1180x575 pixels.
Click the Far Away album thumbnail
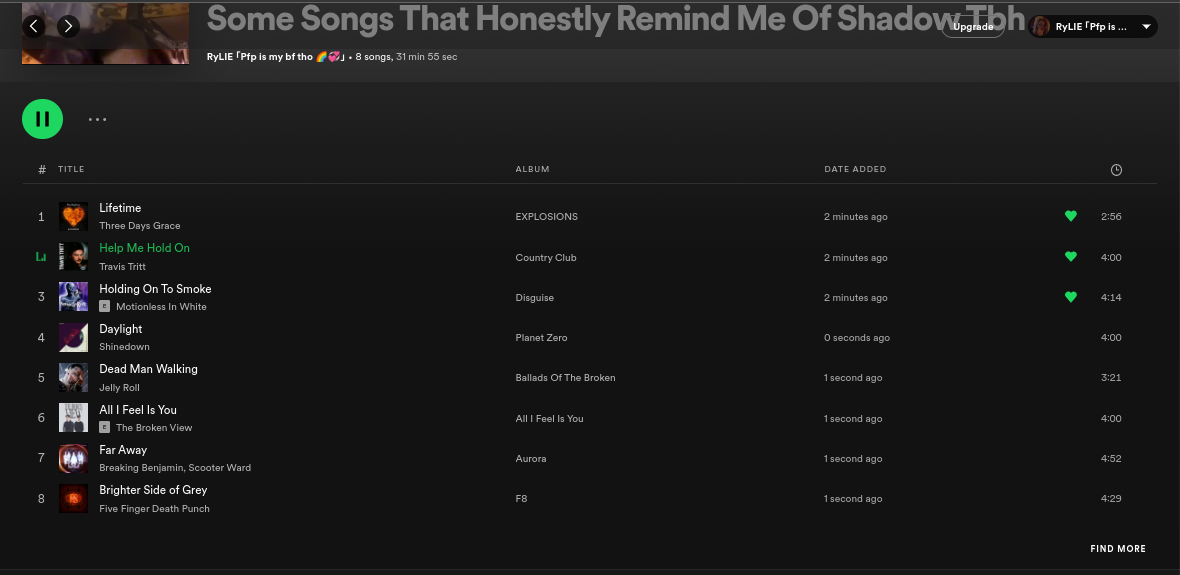tap(73, 458)
